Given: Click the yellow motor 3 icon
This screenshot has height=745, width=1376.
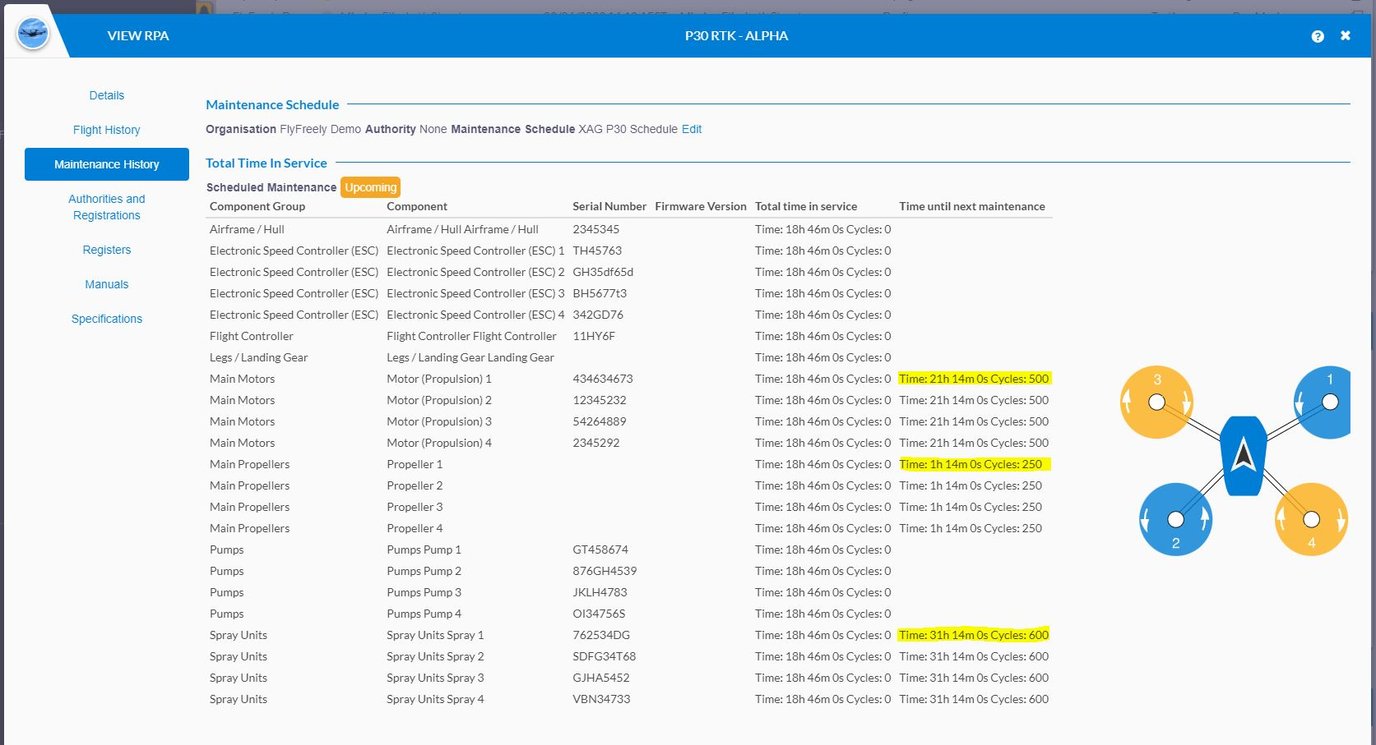Looking at the screenshot, I should coord(1156,402).
